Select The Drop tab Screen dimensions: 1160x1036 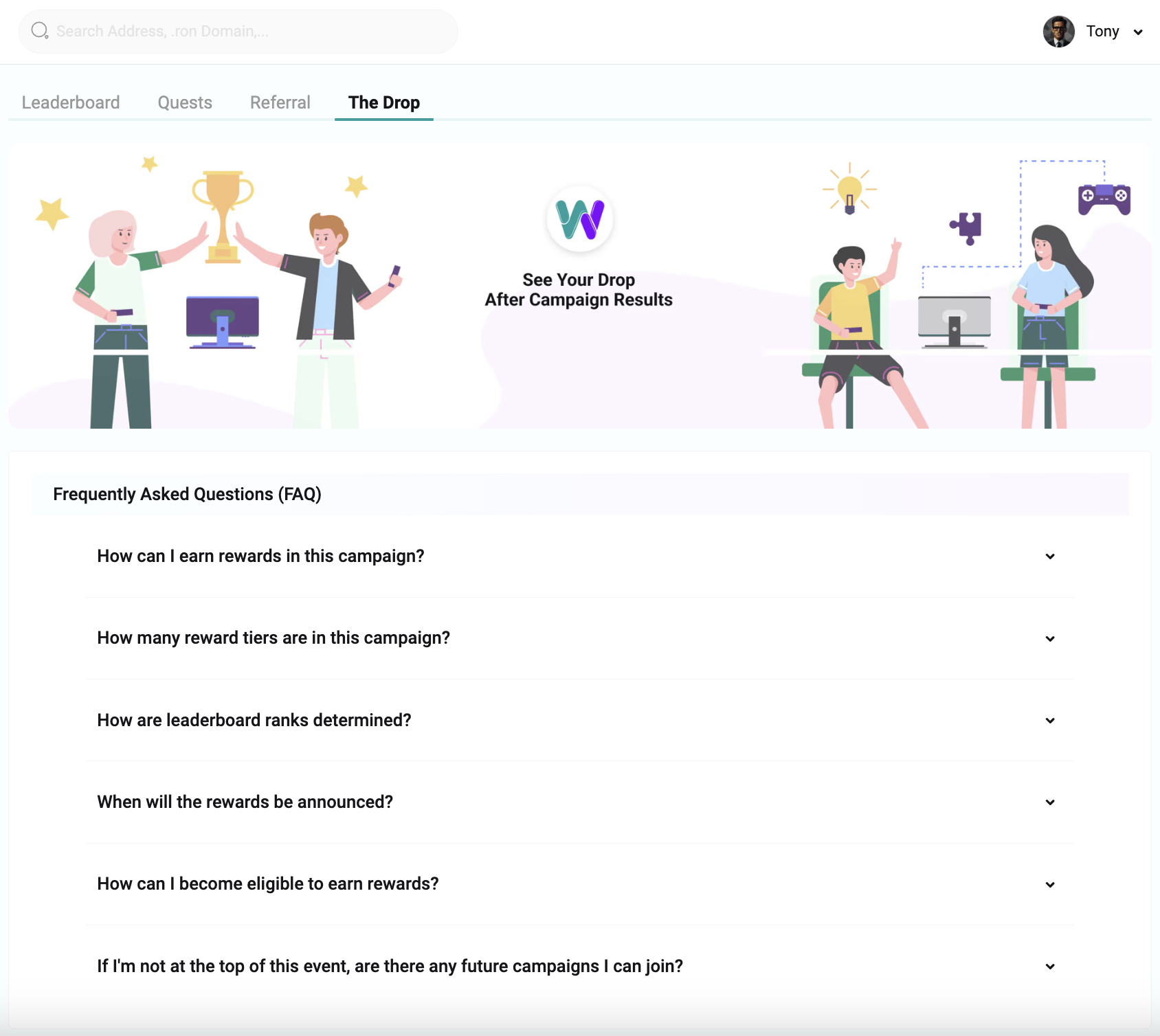(384, 102)
